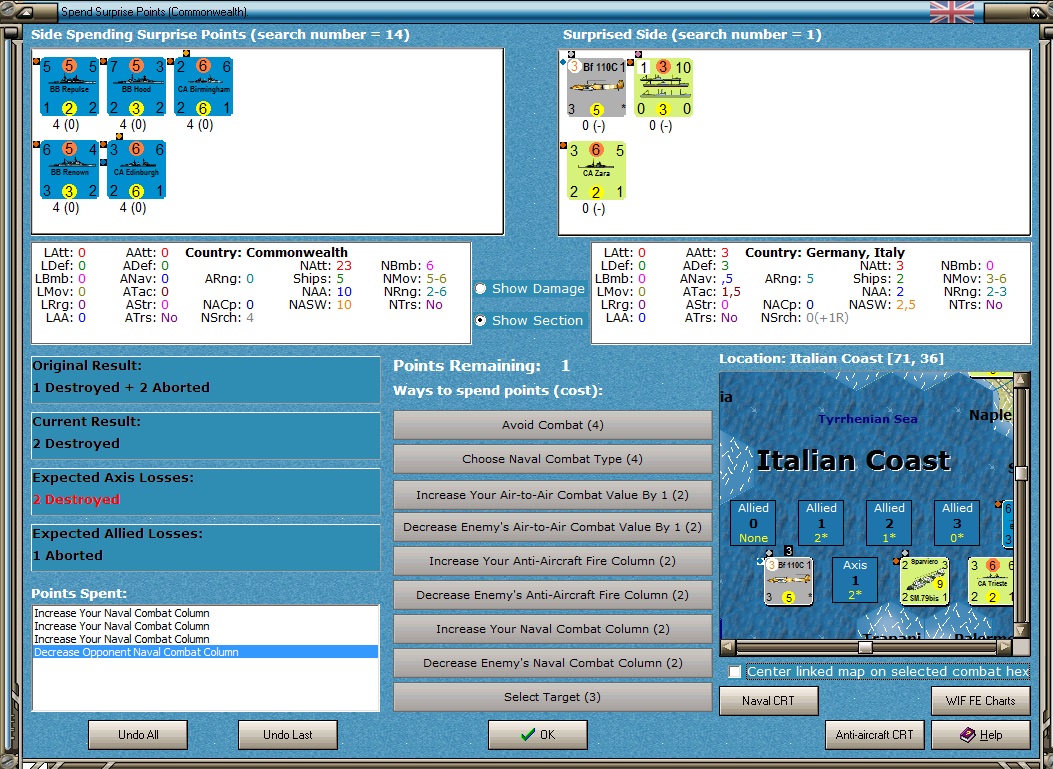Click Increase Your Anti-Aircraft Fire Column

click(x=553, y=561)
